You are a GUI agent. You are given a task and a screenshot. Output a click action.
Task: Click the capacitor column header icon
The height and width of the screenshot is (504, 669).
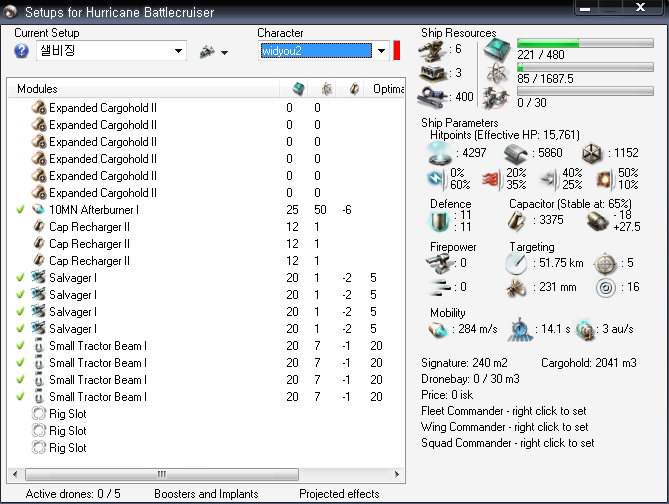(354, 89)
